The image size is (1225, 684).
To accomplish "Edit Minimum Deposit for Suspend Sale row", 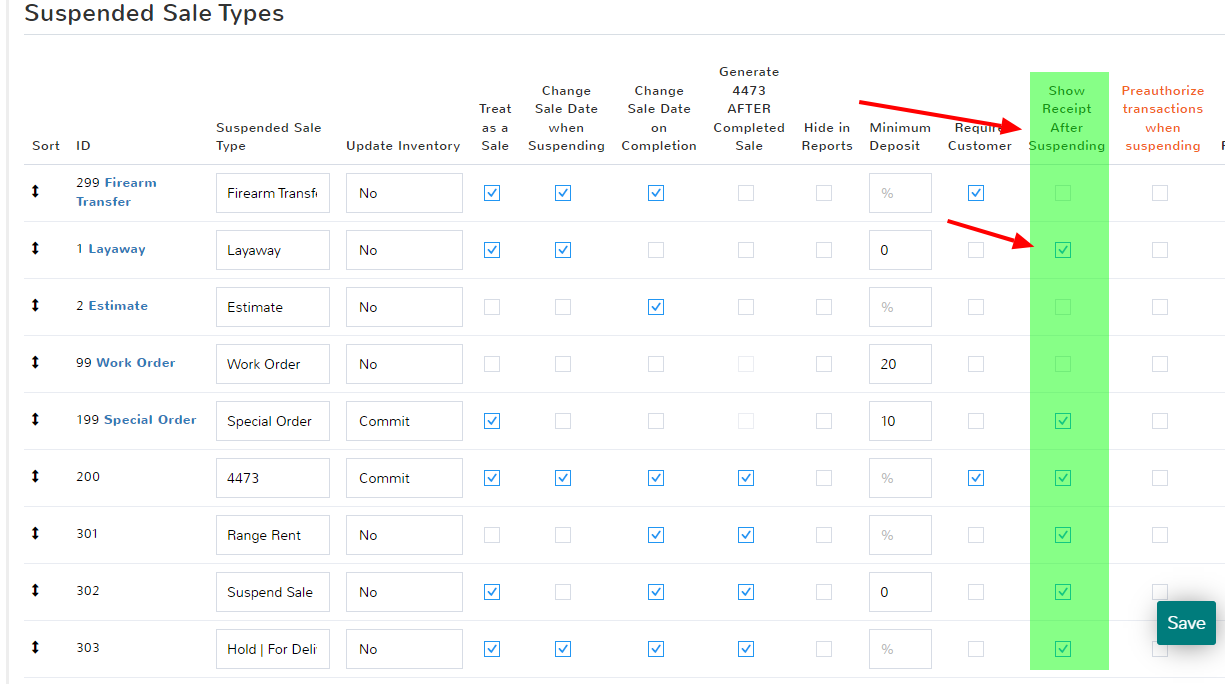I will (x=900, y=592).
